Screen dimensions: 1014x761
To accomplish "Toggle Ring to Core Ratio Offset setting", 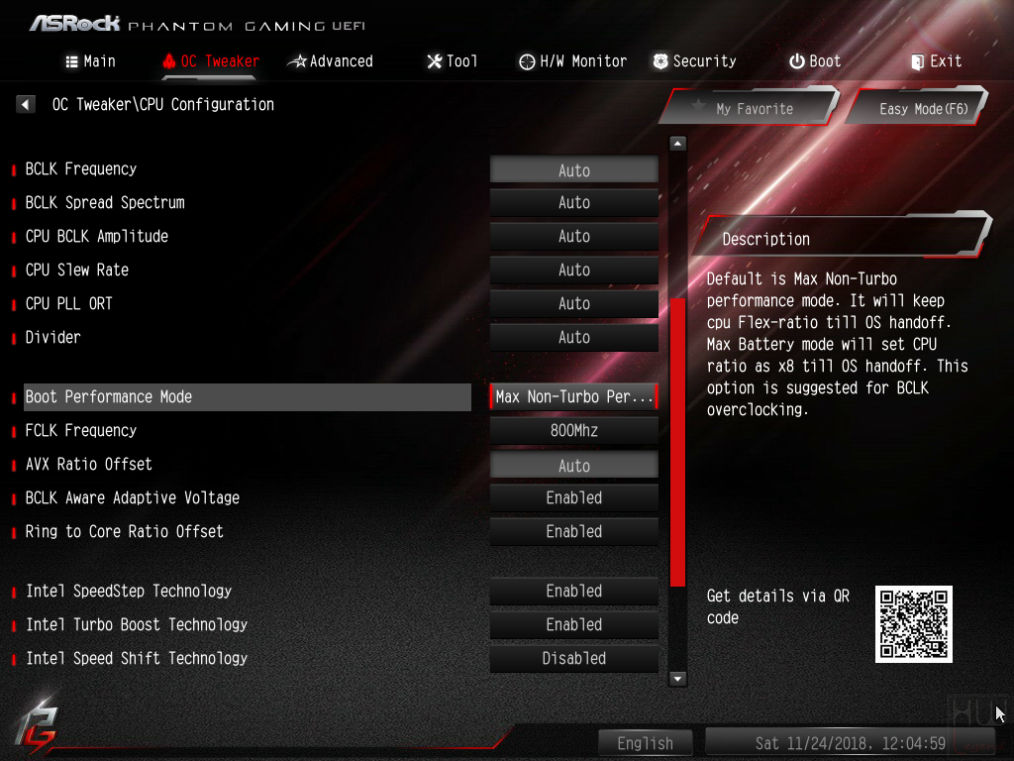I will coord(574,531).
